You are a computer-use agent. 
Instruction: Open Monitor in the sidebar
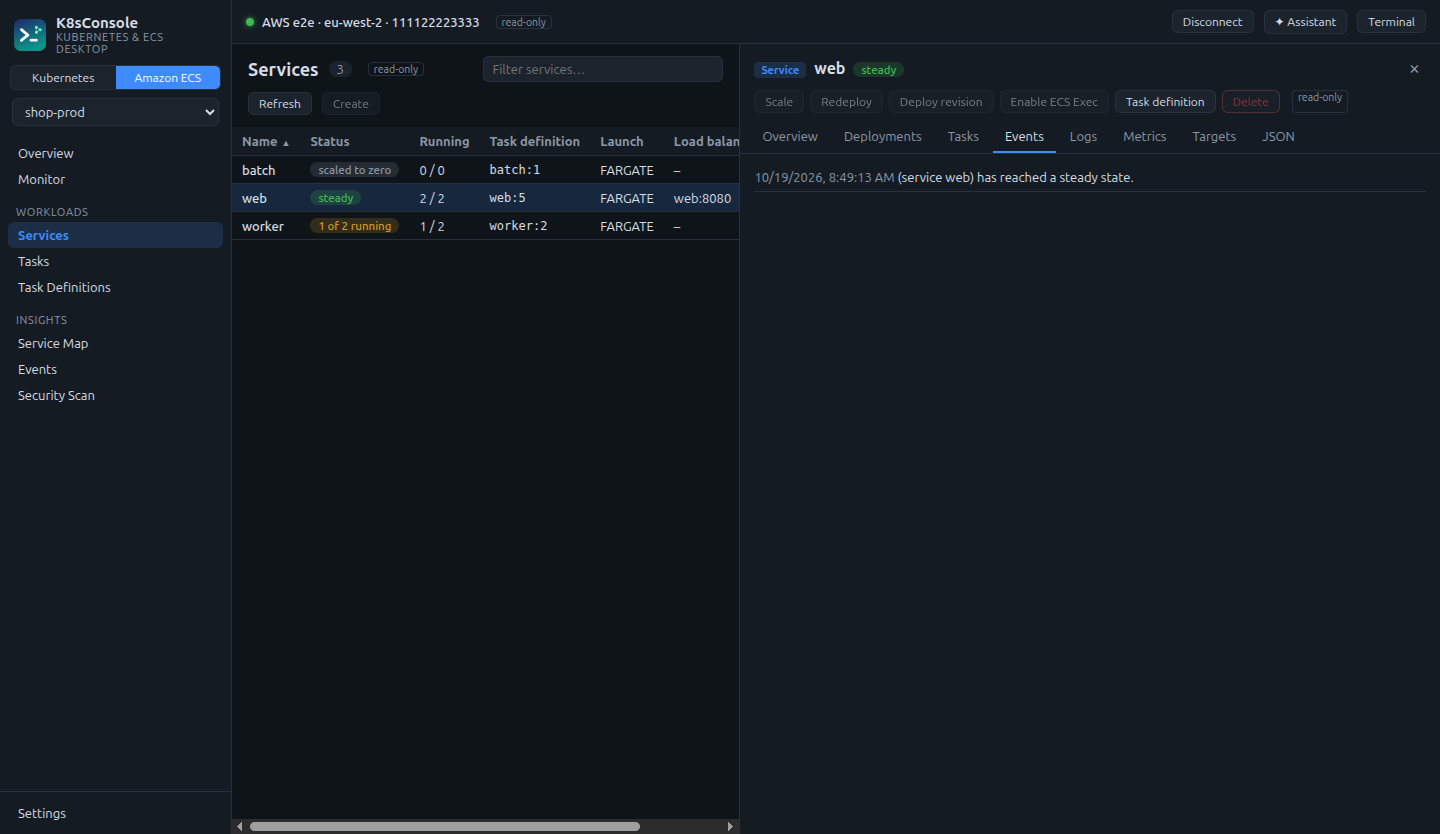(x=115, y=179)
